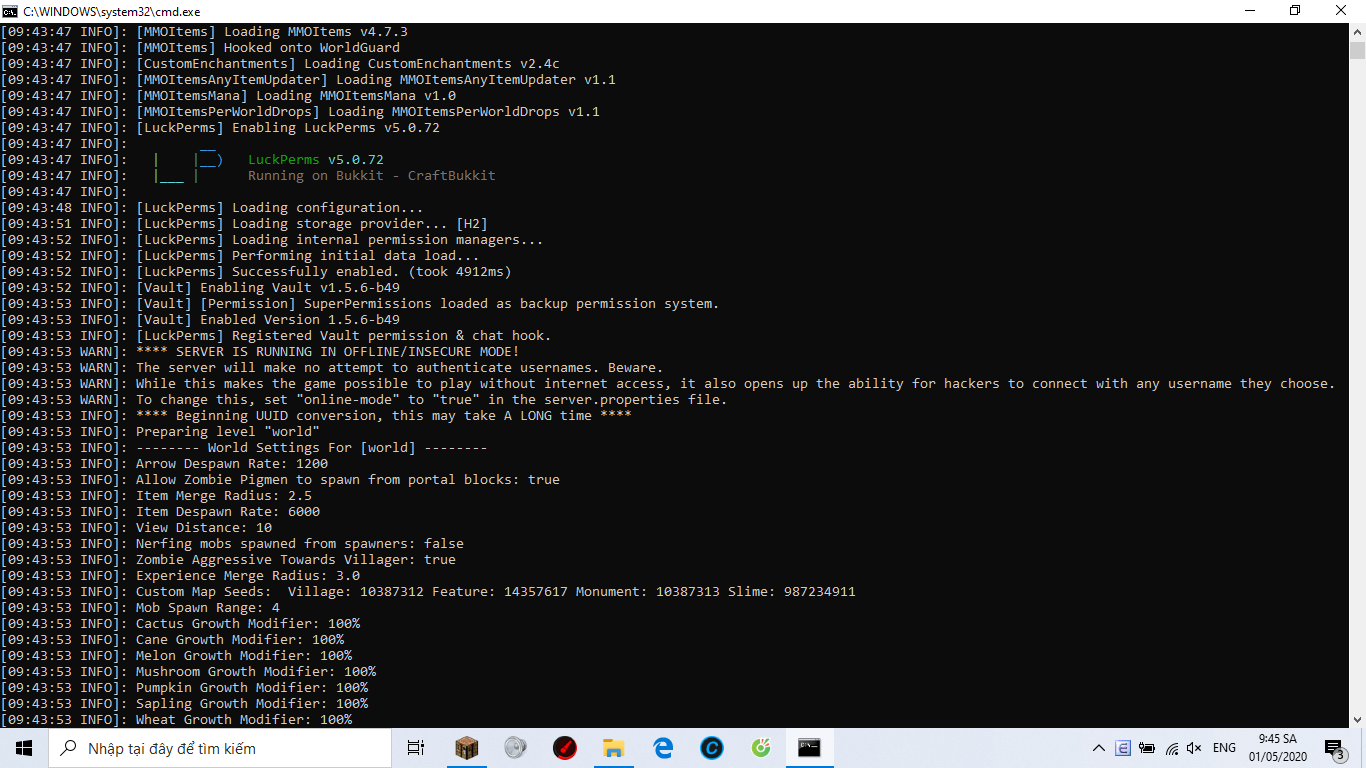Image resolution: width=1366 pixels, height=768 pixels.
Task: Select the "Loading MMOItemsAnyItemUpdater v1.1" line
Action: pos(307,80)
